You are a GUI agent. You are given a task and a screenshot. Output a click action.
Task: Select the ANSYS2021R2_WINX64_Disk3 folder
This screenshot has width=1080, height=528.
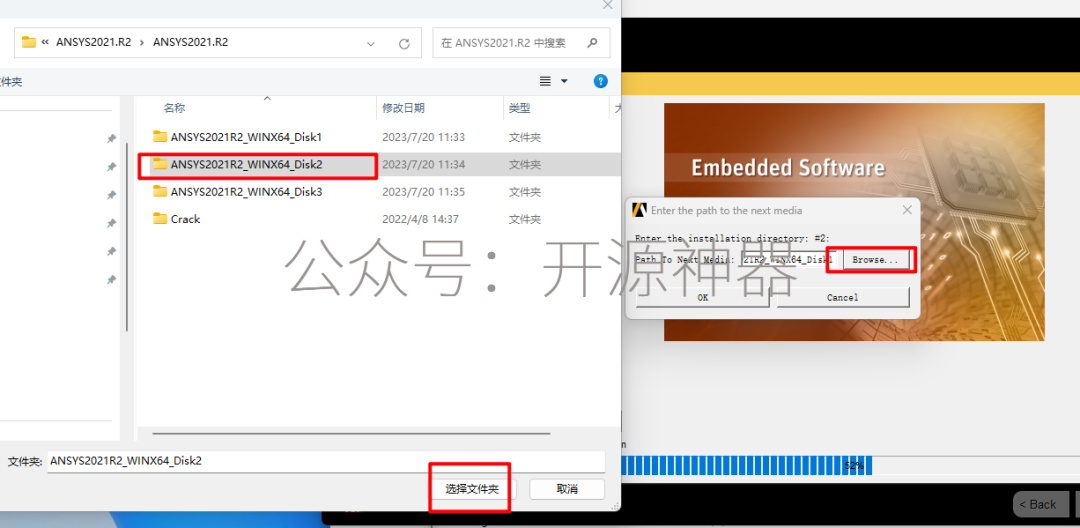pos(246,191)
